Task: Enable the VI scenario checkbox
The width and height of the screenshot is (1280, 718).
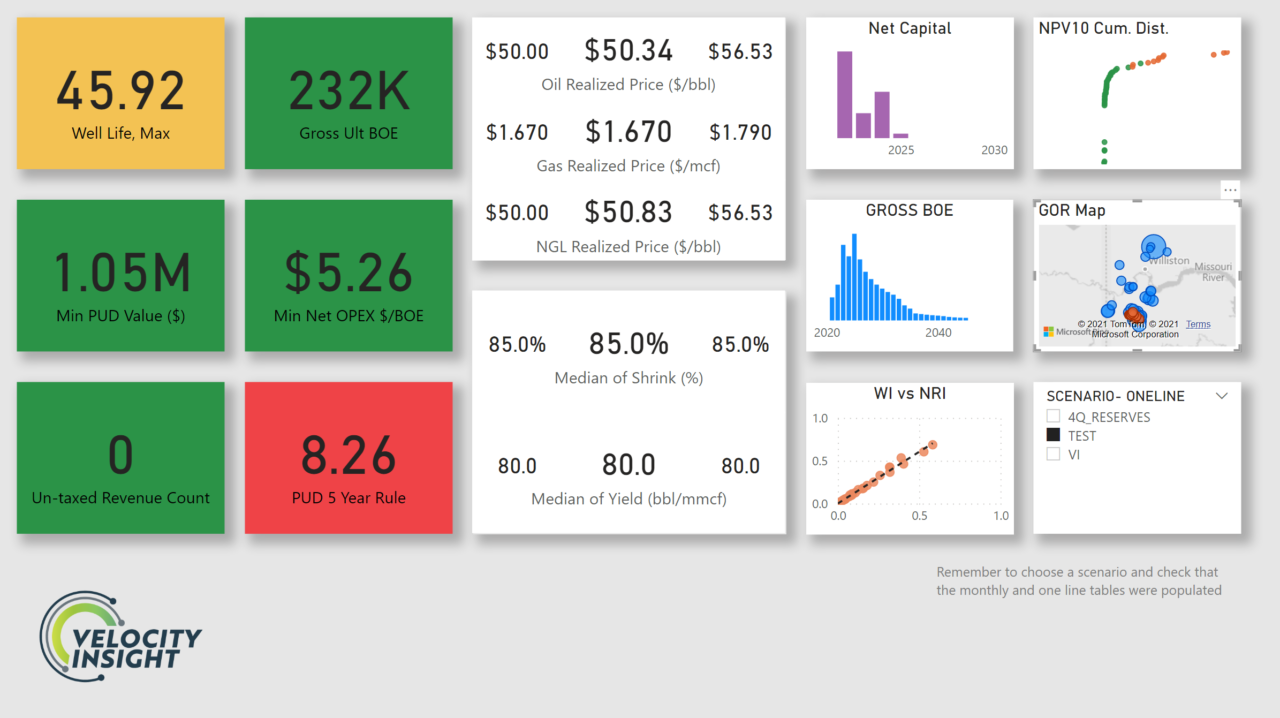Action: coord(1052,454)
